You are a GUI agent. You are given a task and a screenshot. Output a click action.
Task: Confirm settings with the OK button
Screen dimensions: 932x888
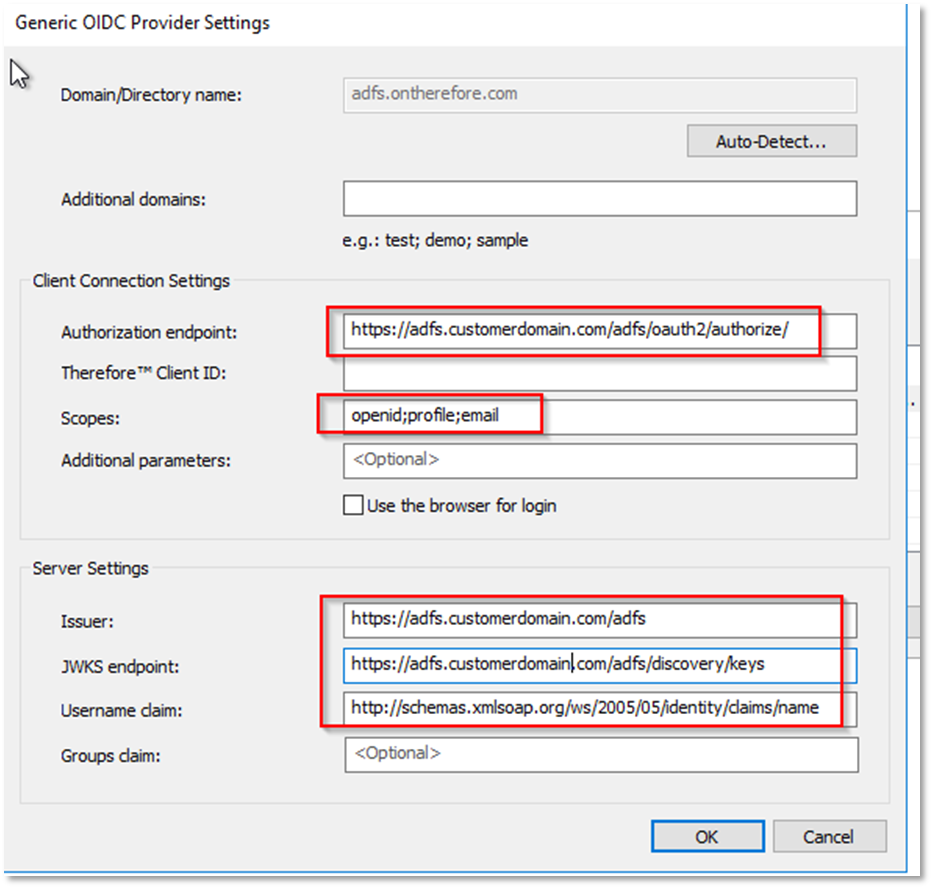click(x=706, y=836)
